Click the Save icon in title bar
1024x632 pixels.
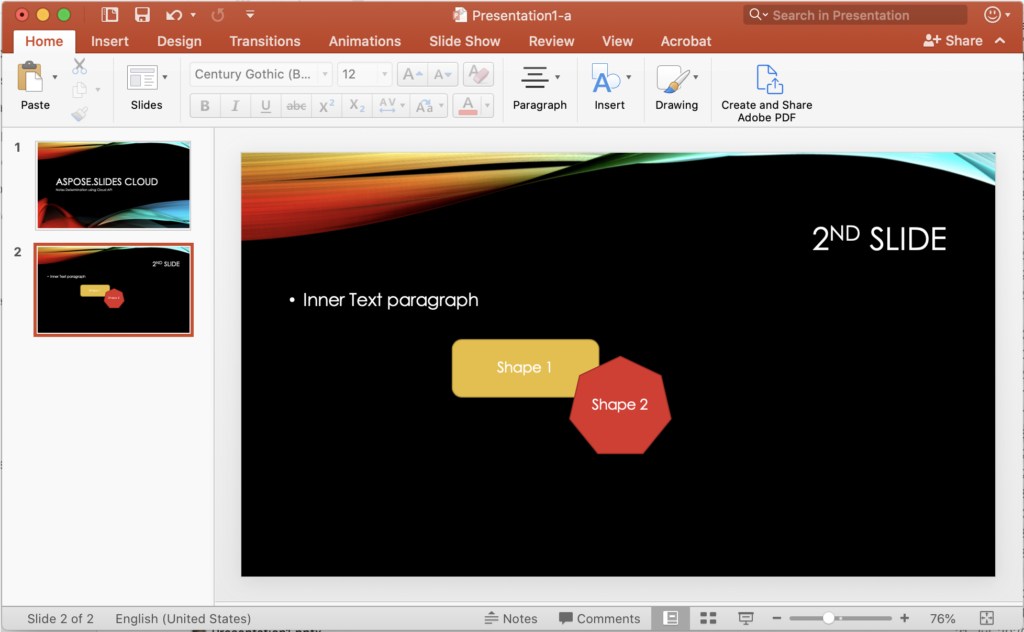point(142,15)
